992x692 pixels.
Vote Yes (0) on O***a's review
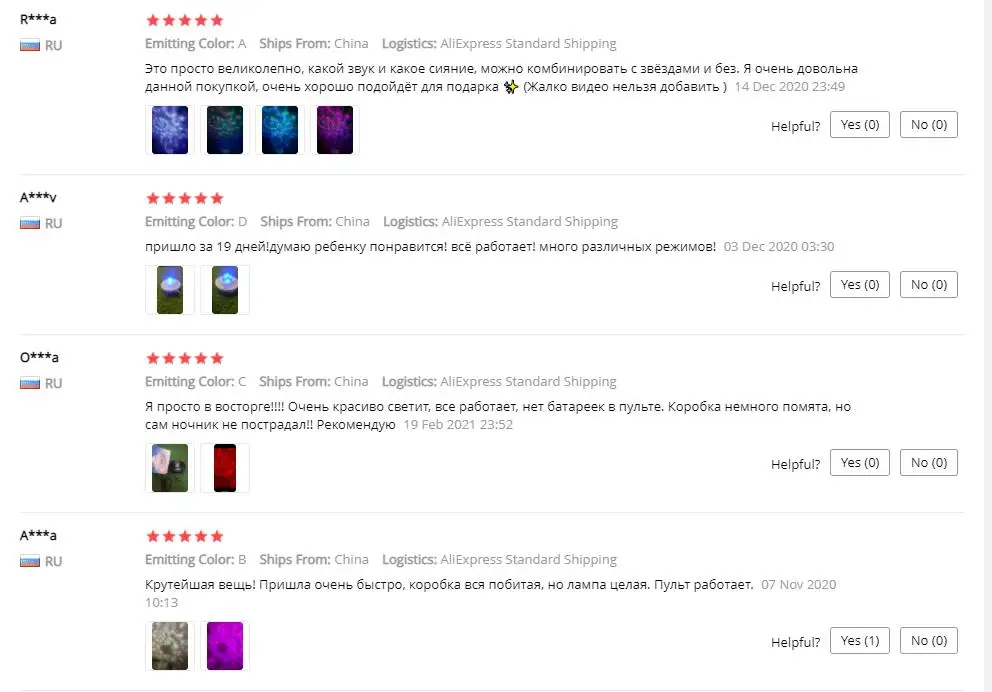[859, 462]
